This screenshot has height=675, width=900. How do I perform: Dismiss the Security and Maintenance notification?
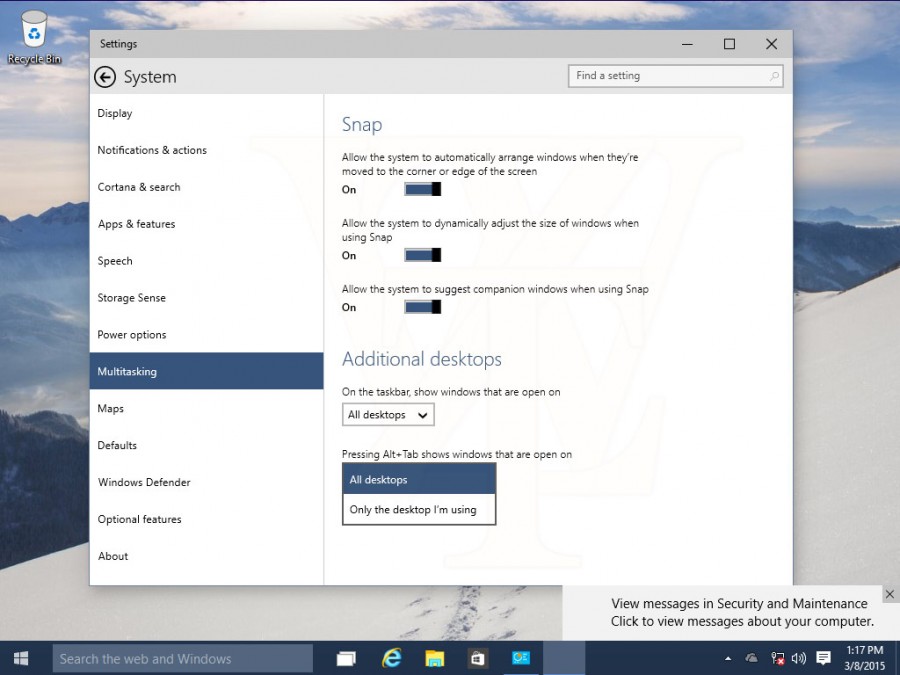(x=890, y=594)
